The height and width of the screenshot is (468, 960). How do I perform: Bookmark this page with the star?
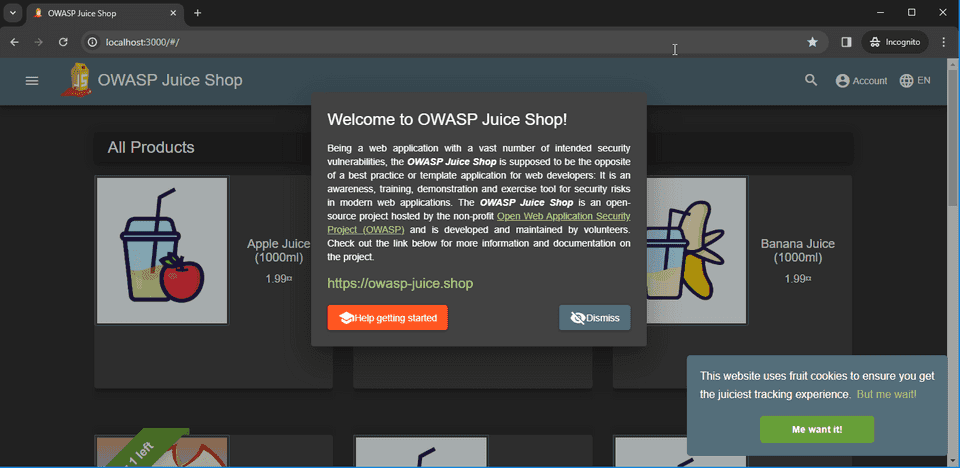click(812, 42)
